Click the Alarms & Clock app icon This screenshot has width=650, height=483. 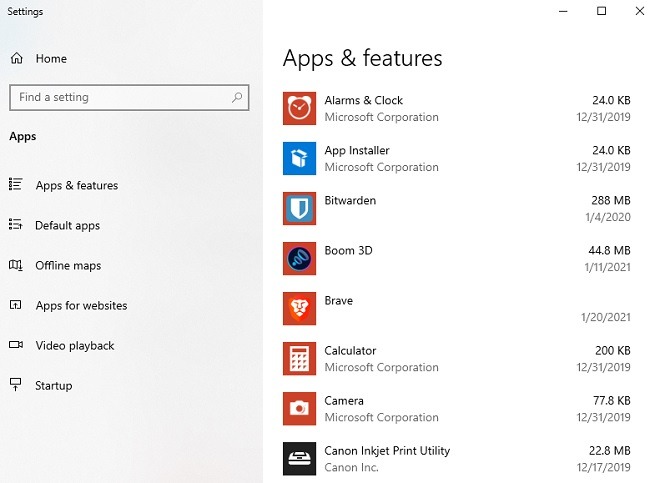click(x=299, y=109)
